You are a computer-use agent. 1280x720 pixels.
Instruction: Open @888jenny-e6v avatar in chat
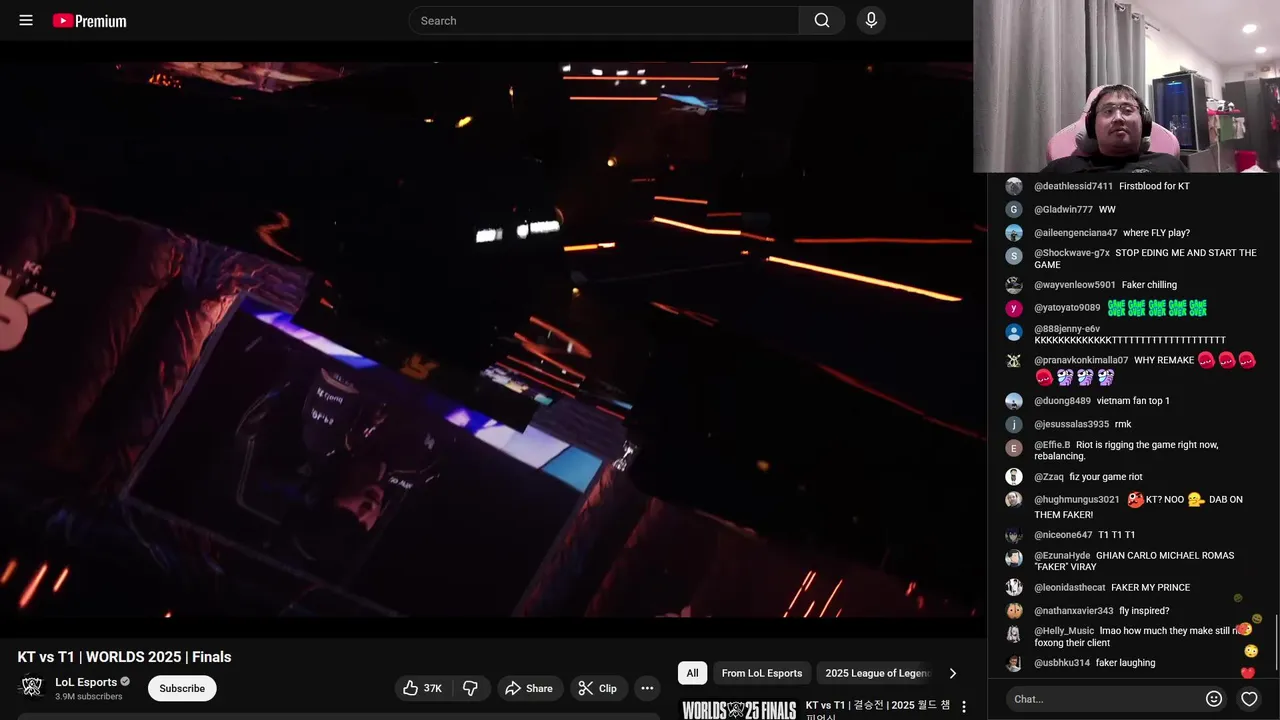1014,332
